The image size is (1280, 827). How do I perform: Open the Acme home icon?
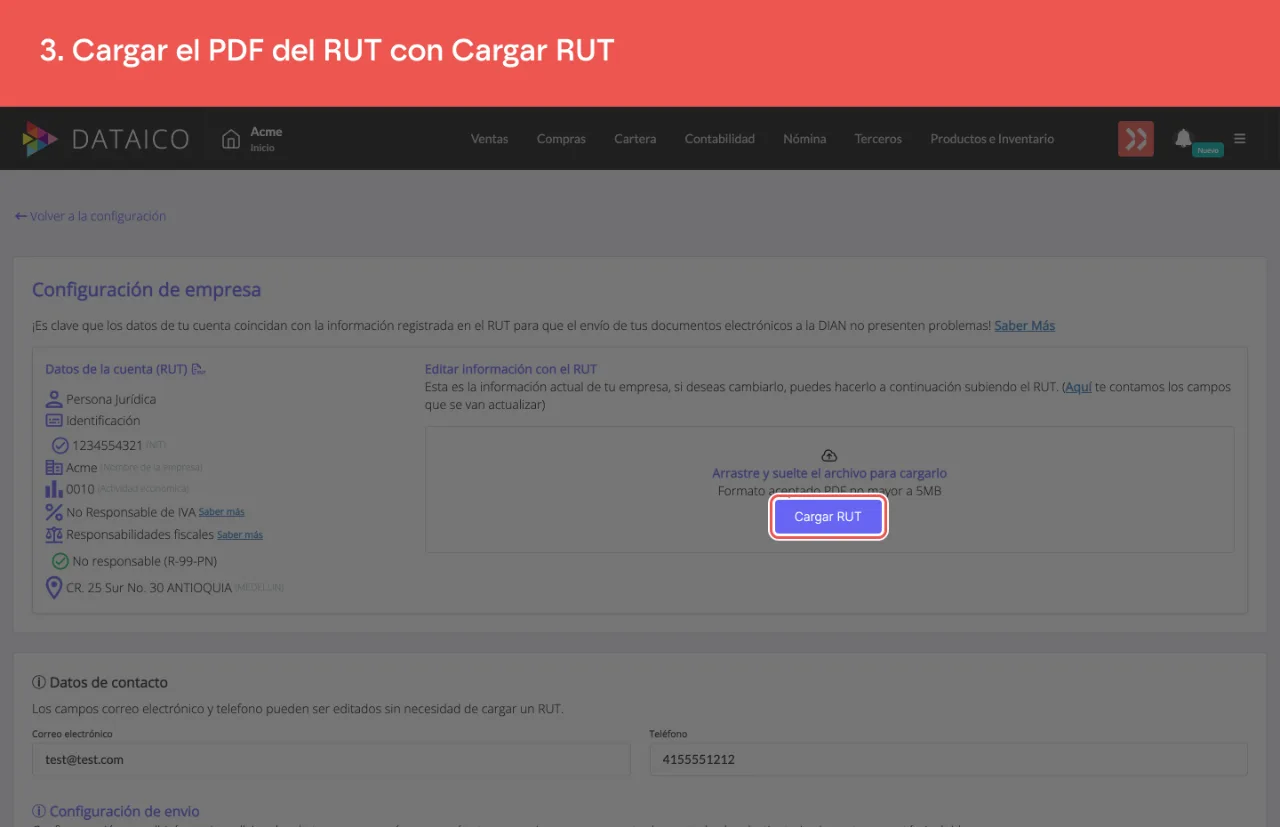coord(231,139)
